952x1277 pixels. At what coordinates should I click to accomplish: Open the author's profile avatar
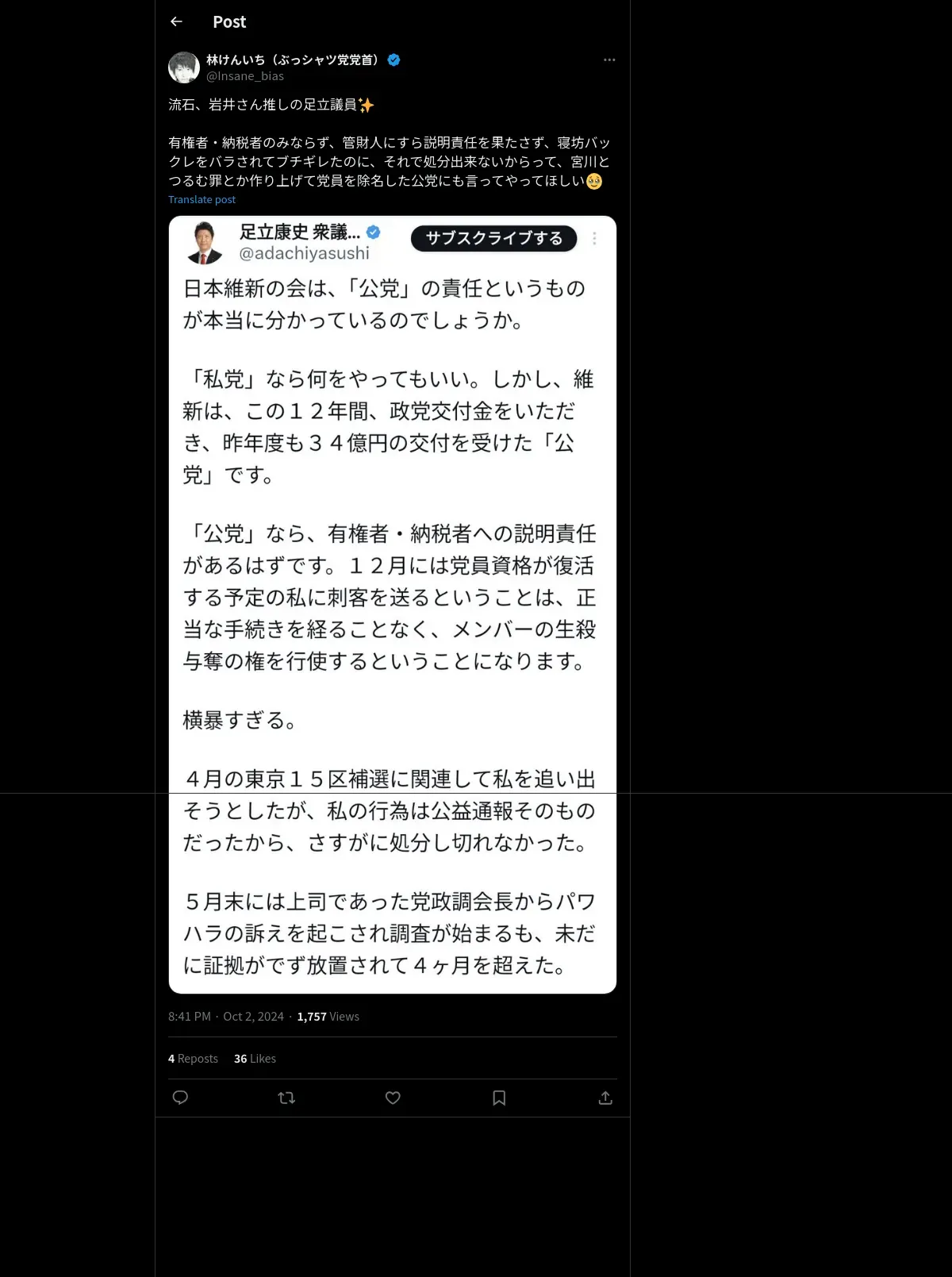(184, 67)
